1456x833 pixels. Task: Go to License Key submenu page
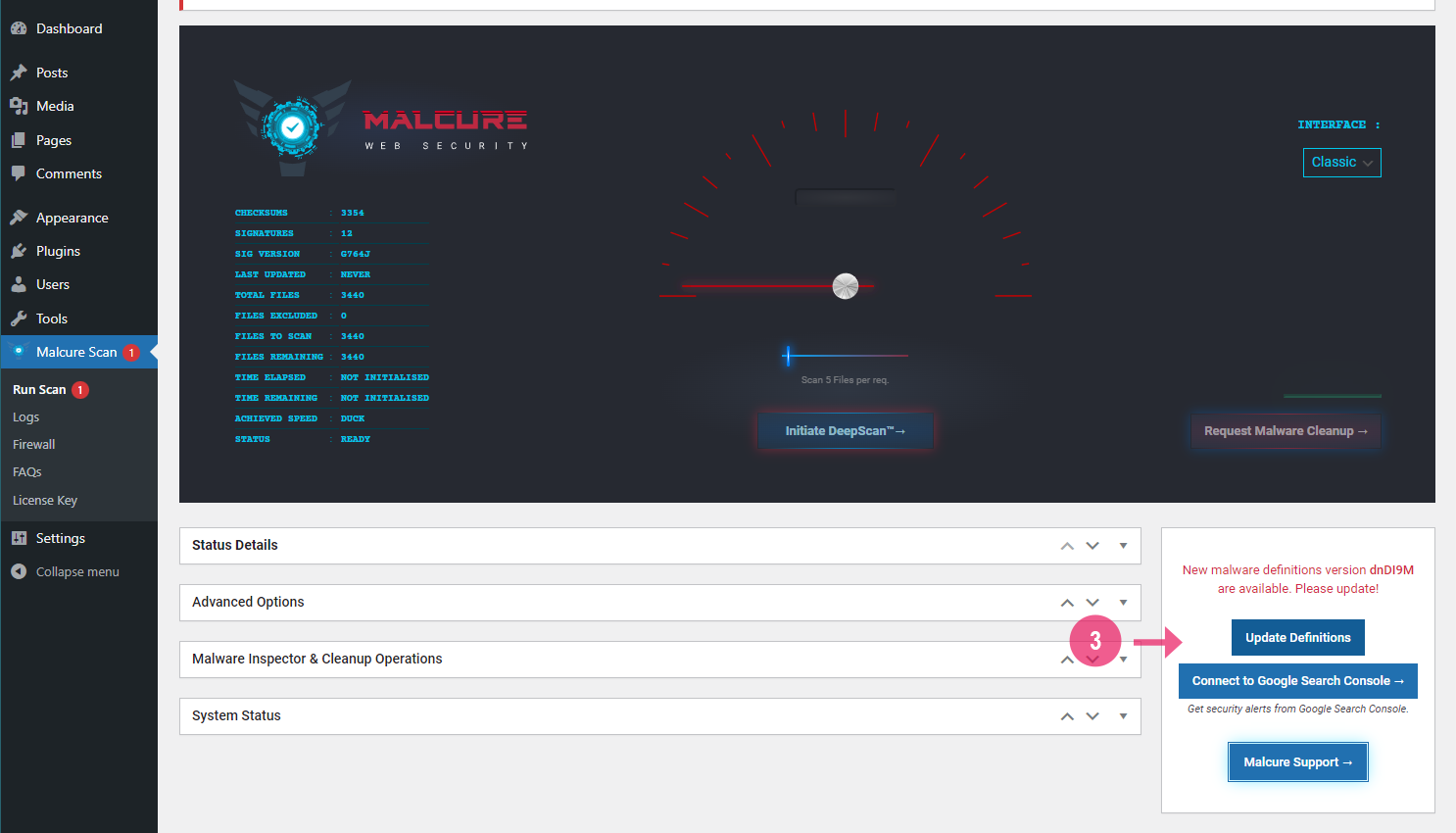click(x=45, y=500)
